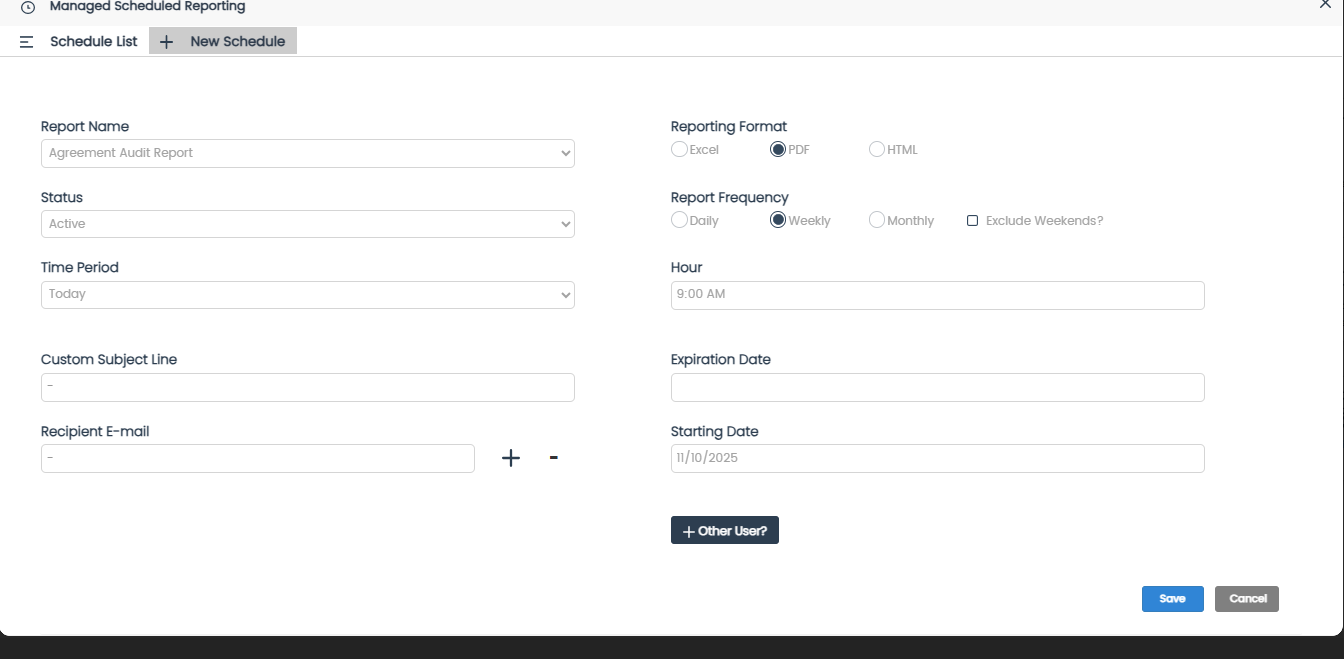The width and height of the screenshot is (1344, 659).
Task: Click the Expiration Date field
Action: pos(937,388)
